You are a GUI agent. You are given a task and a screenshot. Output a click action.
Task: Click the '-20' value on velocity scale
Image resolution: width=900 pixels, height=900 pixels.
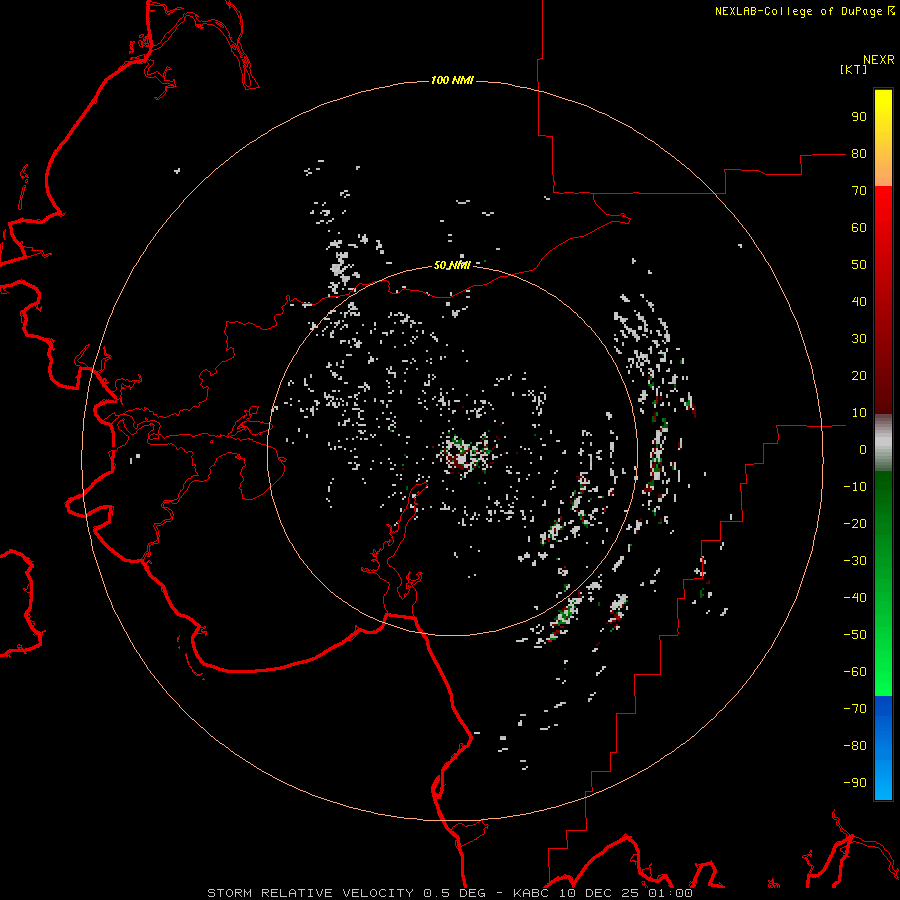point(855,524)
